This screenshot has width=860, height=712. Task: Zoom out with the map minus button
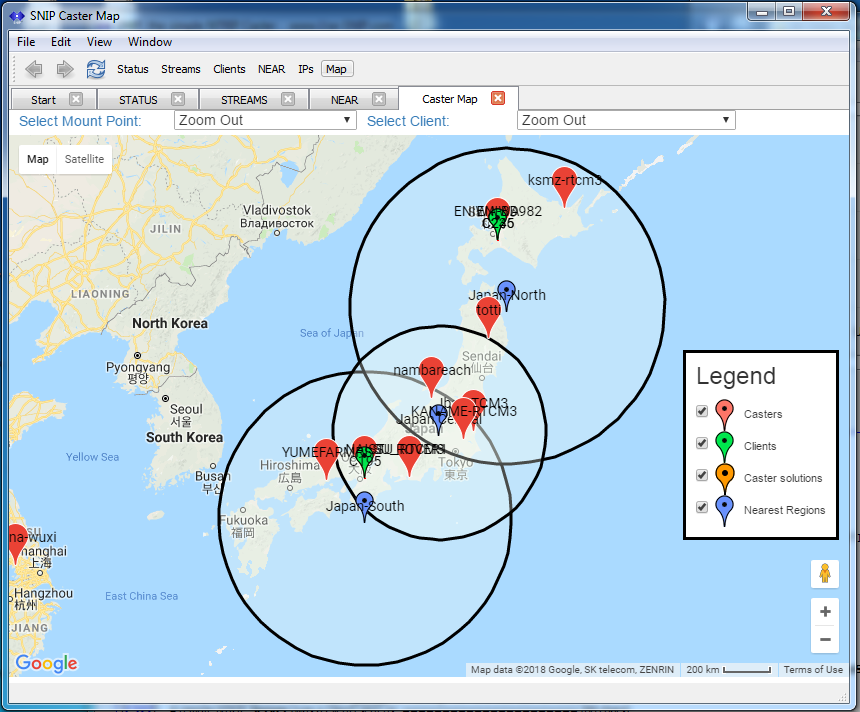tap(825, 640)
